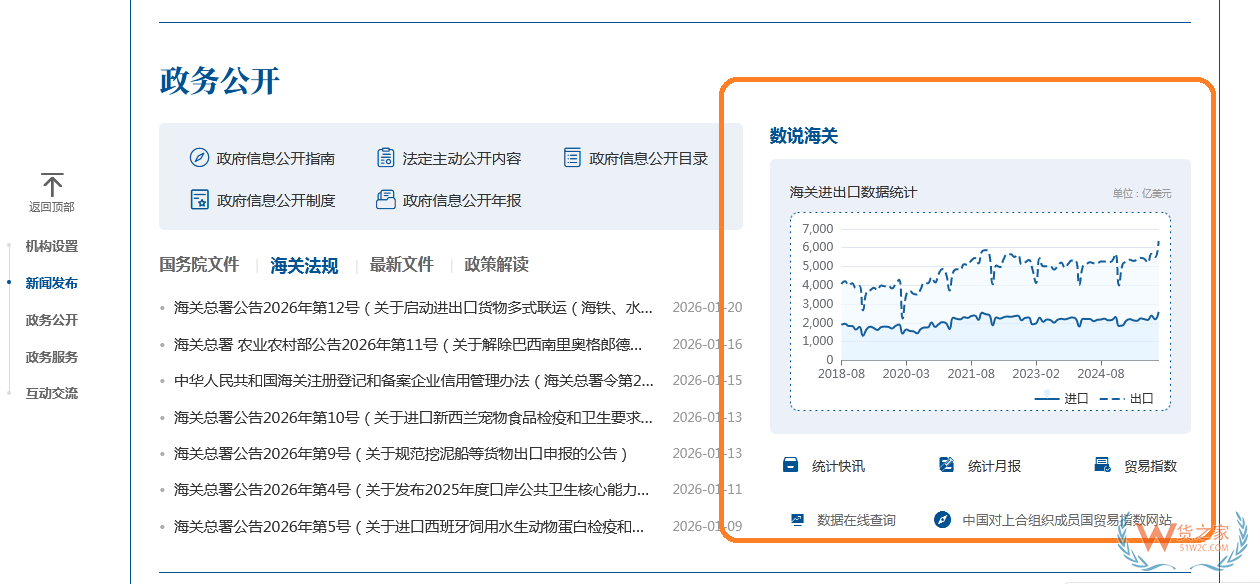Screen dimensions: 1260x584
Task: Select 政务服务 in the left sidebar
Action: (51, 356)
